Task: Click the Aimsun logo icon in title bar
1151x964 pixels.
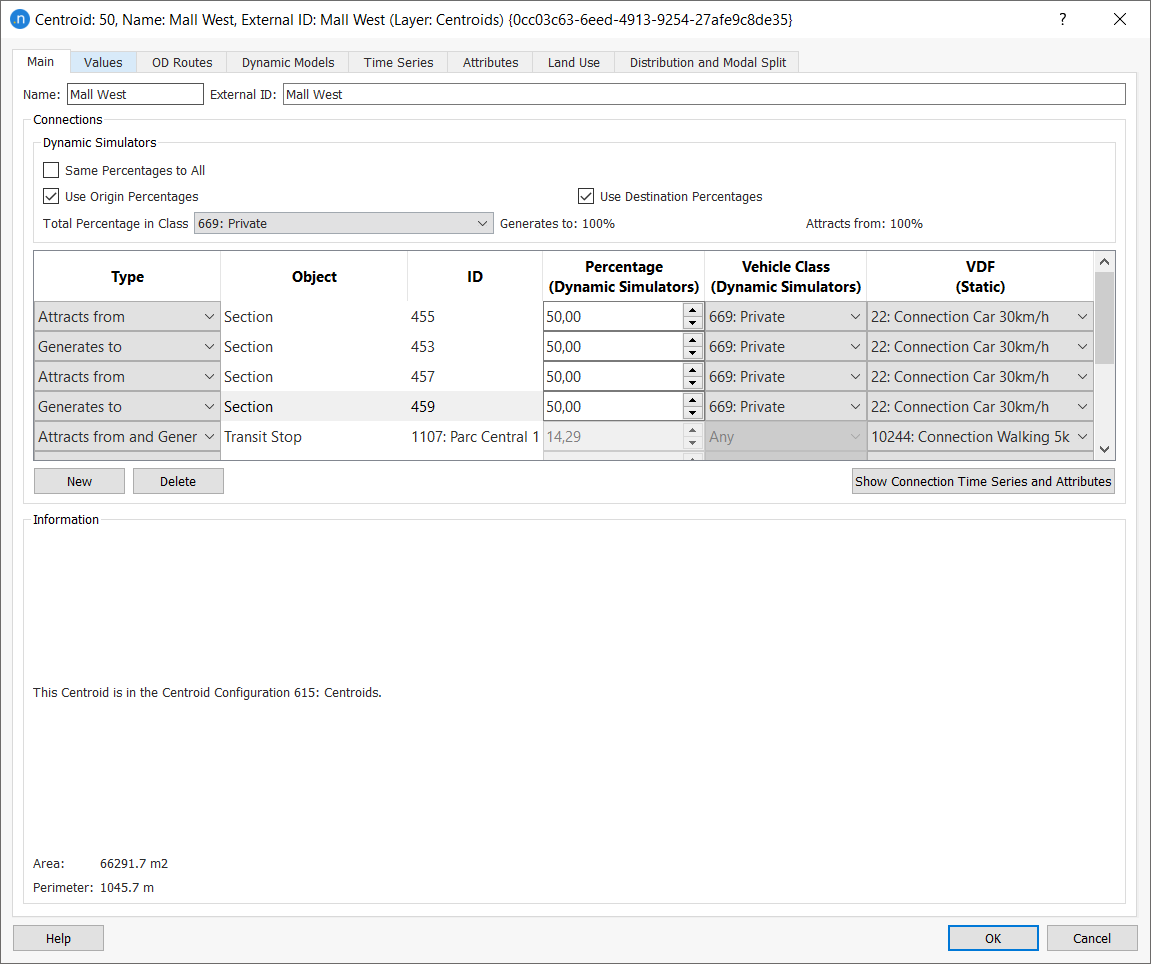Action: click(20, 19)
